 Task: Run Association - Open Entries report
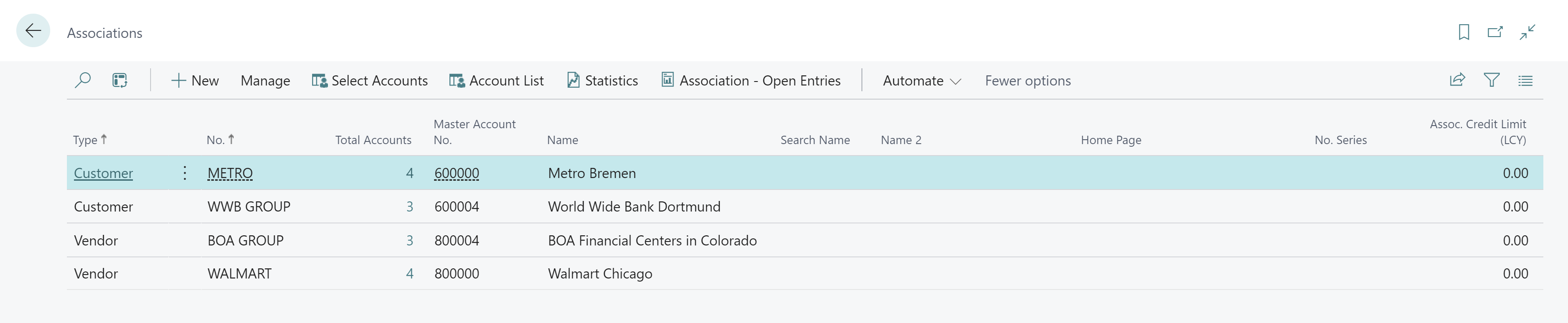tap(751, 81)
